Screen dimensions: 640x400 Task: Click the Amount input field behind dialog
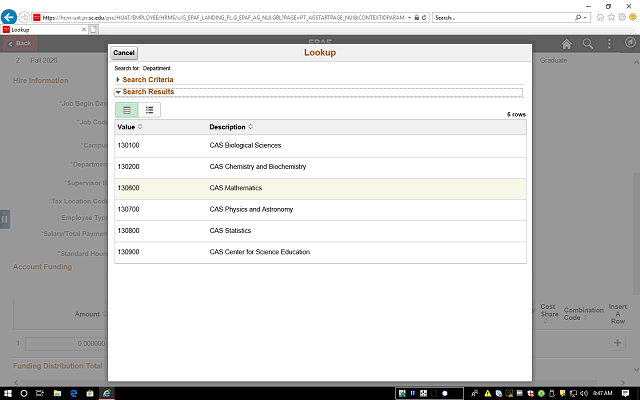[66, 344]
